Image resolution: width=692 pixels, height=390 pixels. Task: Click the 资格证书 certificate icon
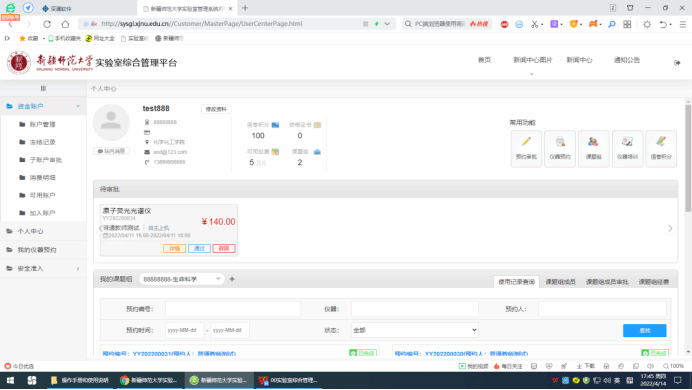[317, 125]
